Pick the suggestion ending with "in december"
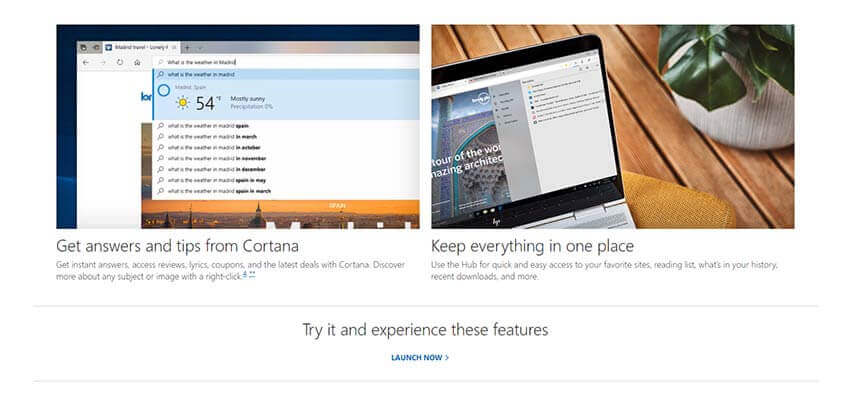 [209, 169]
